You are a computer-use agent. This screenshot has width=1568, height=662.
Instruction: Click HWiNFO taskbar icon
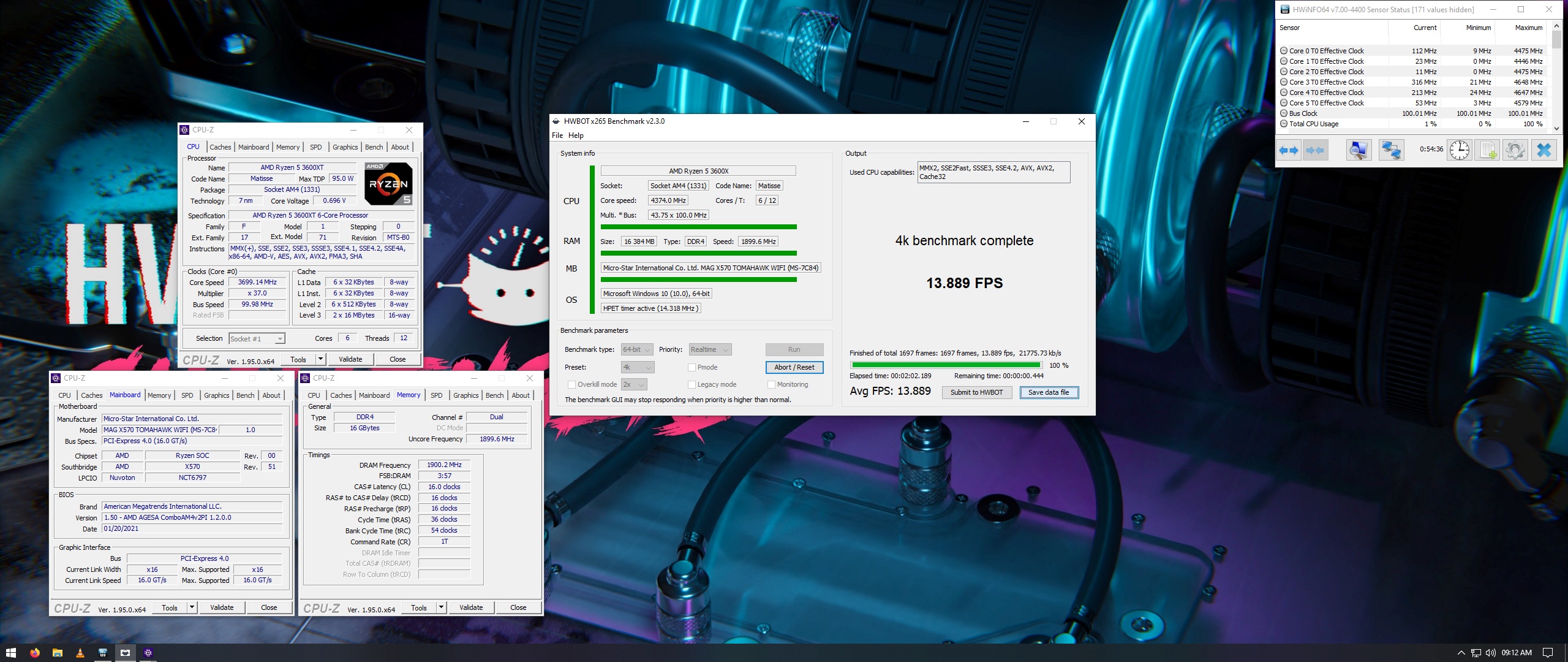[x=102, y=653]
